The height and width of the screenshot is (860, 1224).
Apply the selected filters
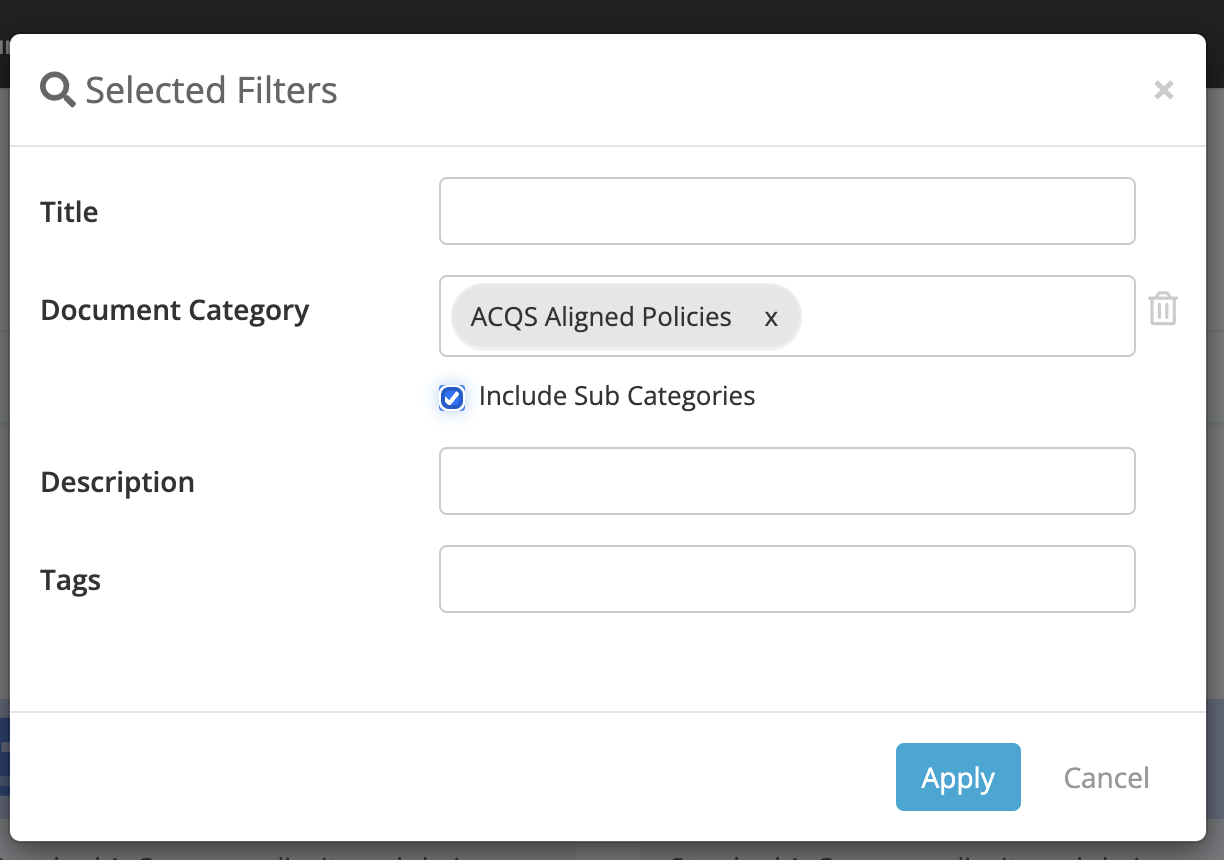pos(958,777)
